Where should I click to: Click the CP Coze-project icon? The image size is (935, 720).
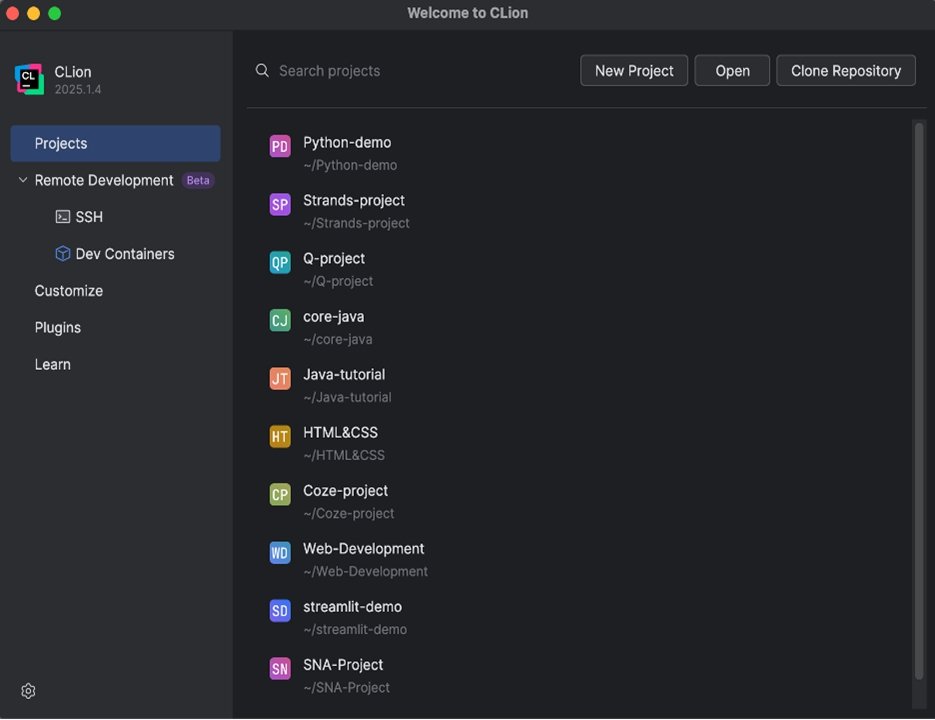click(x=280, y=495)
